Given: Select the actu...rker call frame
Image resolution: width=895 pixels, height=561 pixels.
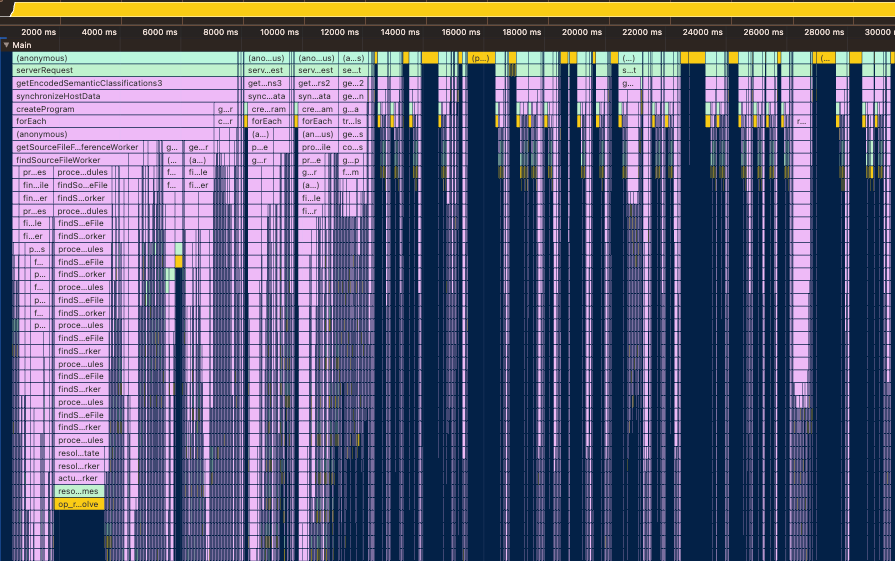Looking at the screenshot, I should click(x=79, y=479).
